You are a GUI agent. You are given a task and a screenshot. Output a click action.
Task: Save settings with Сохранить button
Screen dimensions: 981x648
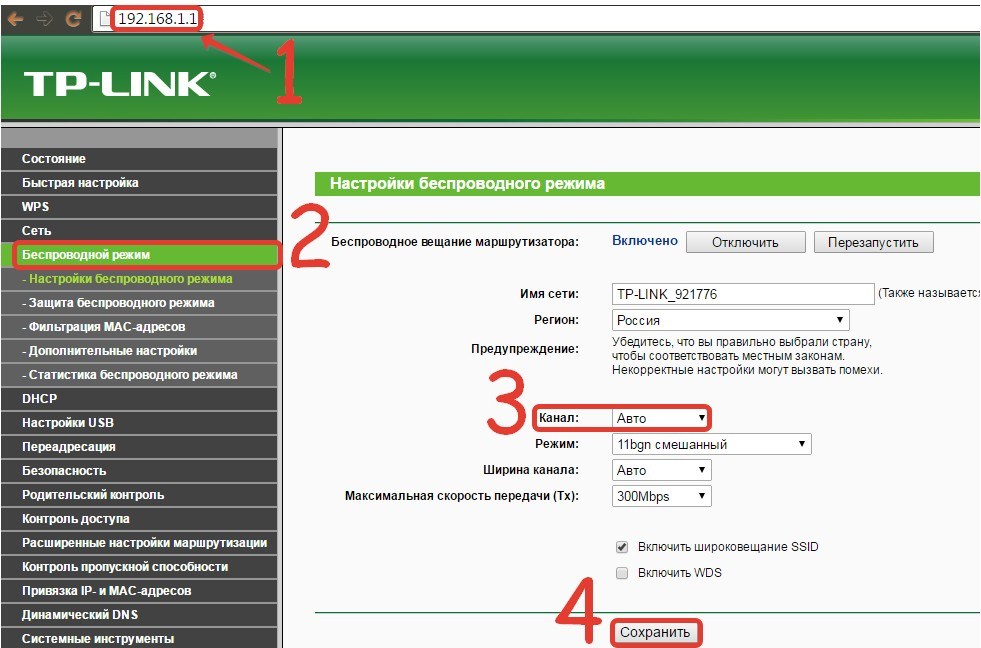pyautogui.click(x=655, y=632)
